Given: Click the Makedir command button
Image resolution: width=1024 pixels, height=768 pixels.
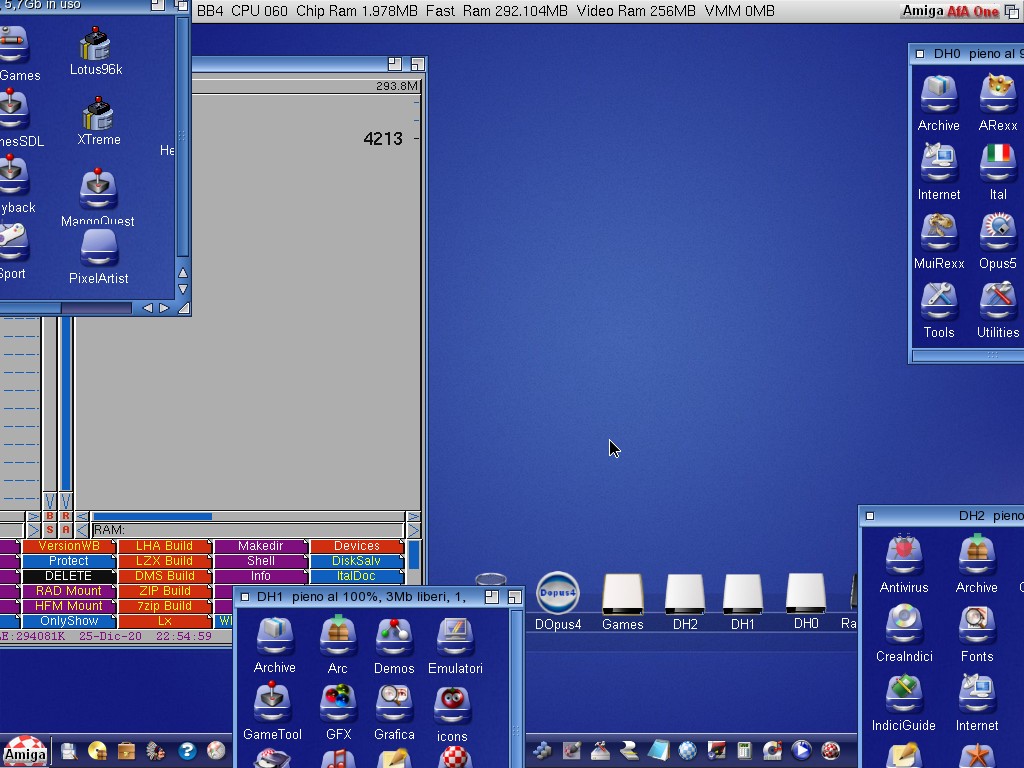Looking at the screenshot, I should pos(260,546).
